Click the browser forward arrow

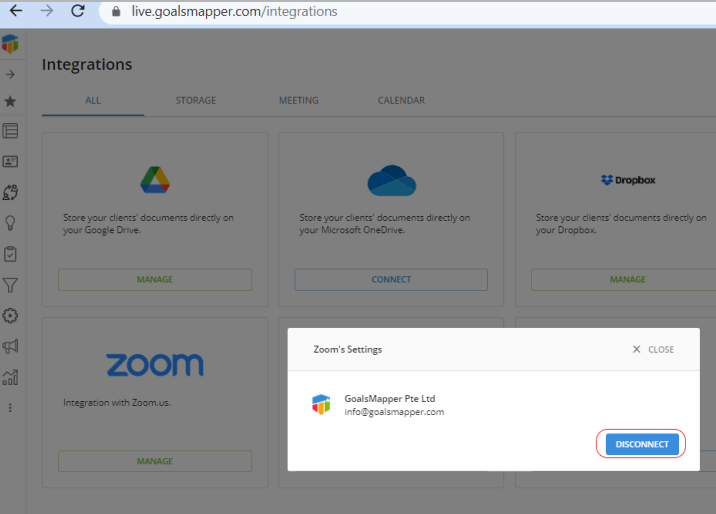47,11
